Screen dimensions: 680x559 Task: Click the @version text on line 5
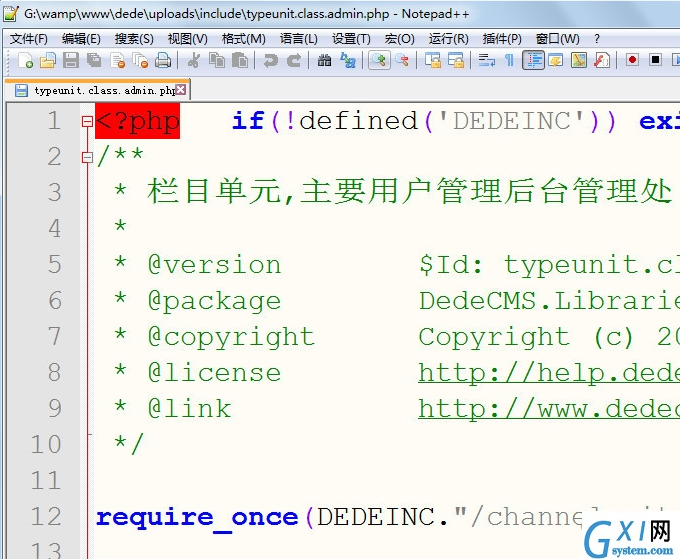click(x=215, y=265)
